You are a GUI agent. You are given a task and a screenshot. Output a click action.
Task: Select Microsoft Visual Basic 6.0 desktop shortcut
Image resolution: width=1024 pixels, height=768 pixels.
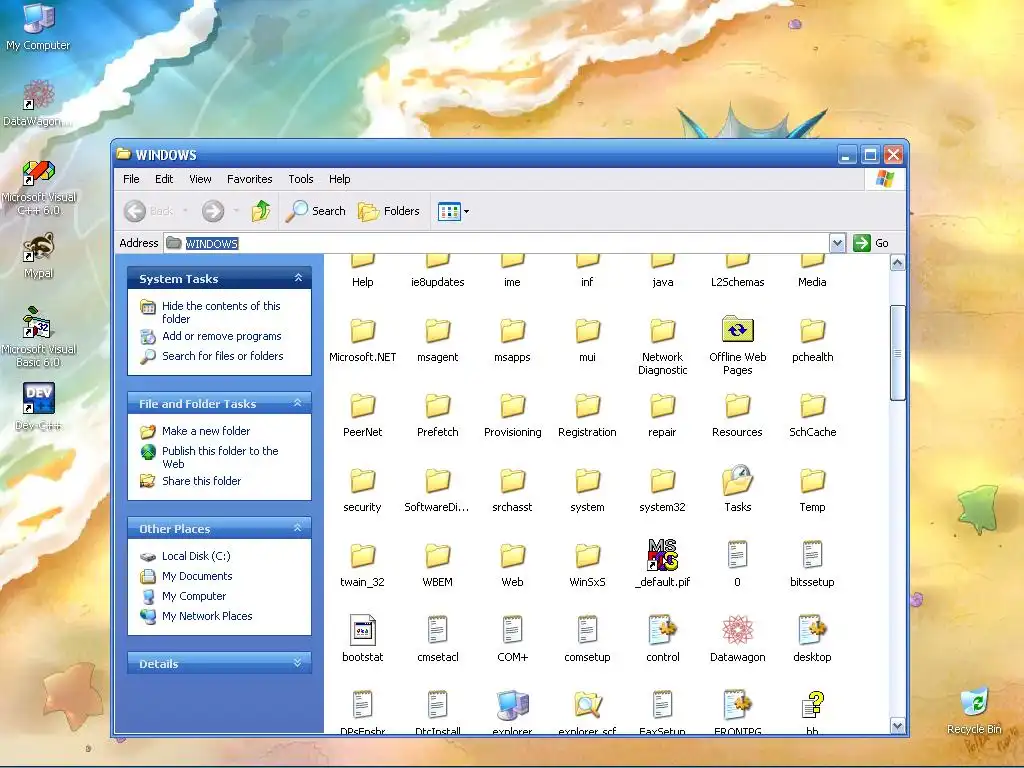pyautogui.click(x=39, y=338)
